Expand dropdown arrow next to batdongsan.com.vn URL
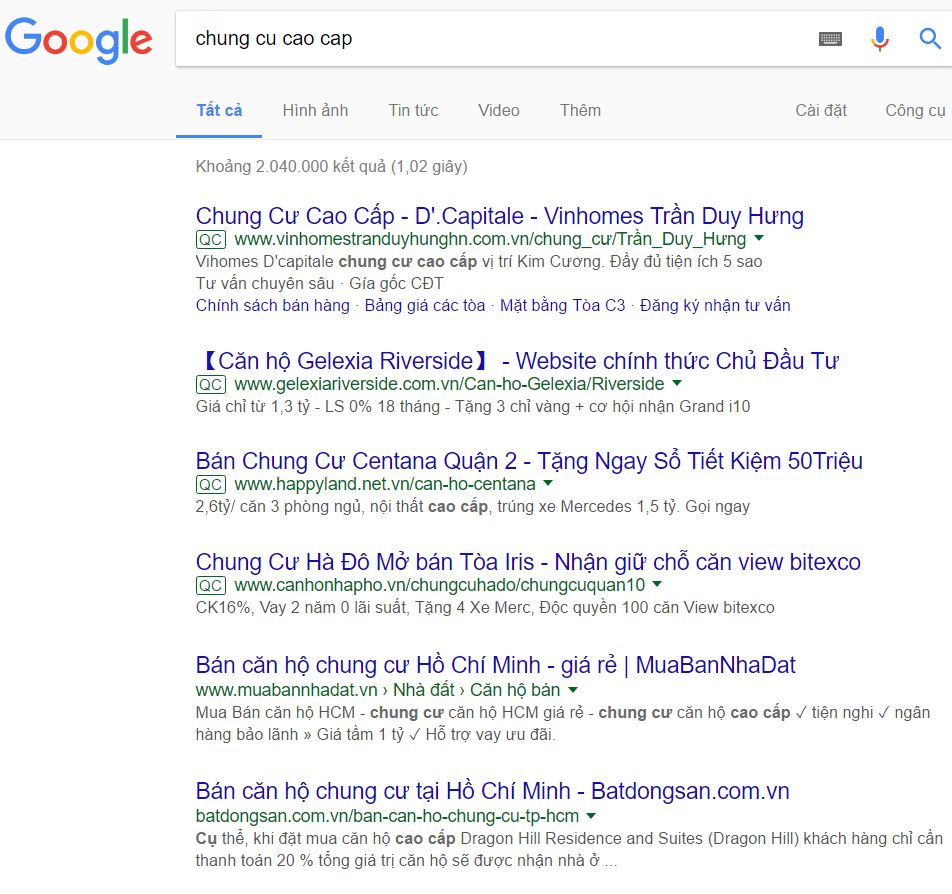 pyautogui.click(x=591, y=816)
